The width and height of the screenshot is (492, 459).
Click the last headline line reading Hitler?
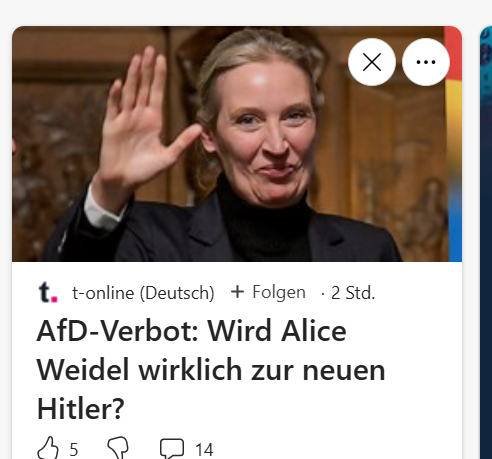click(81, 409)
